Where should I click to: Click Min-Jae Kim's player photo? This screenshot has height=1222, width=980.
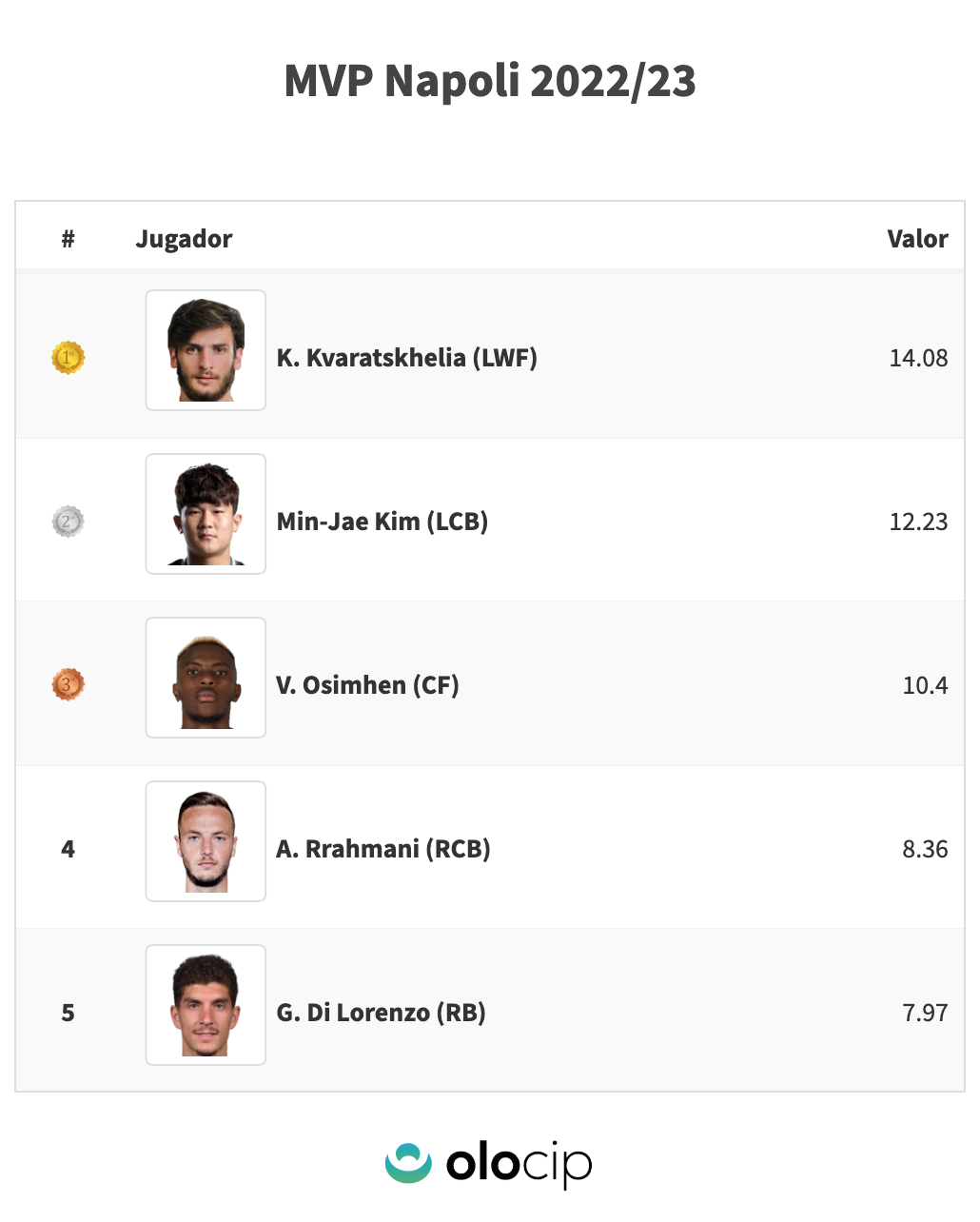click(206, 514)
